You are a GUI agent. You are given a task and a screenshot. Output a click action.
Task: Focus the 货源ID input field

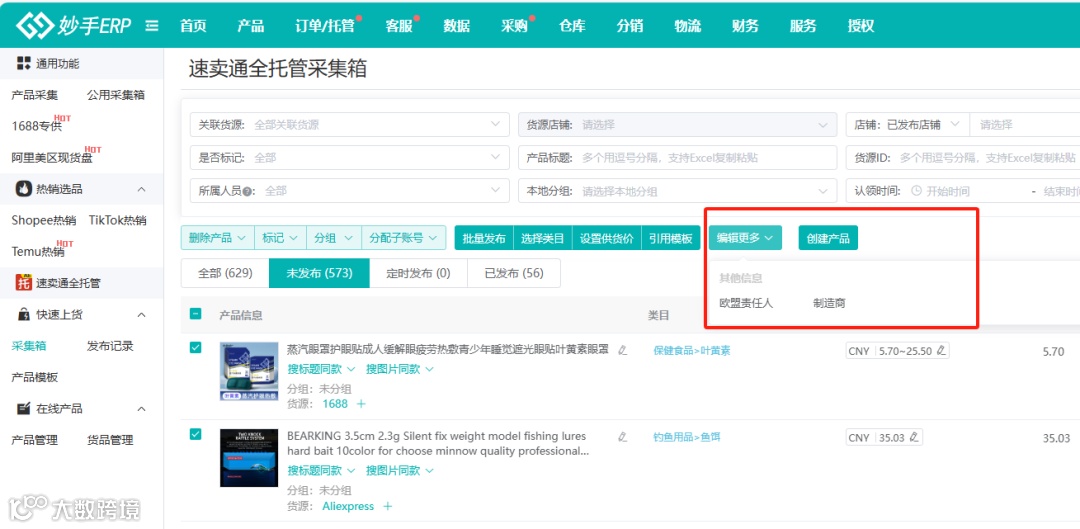(x=963, y=158)
